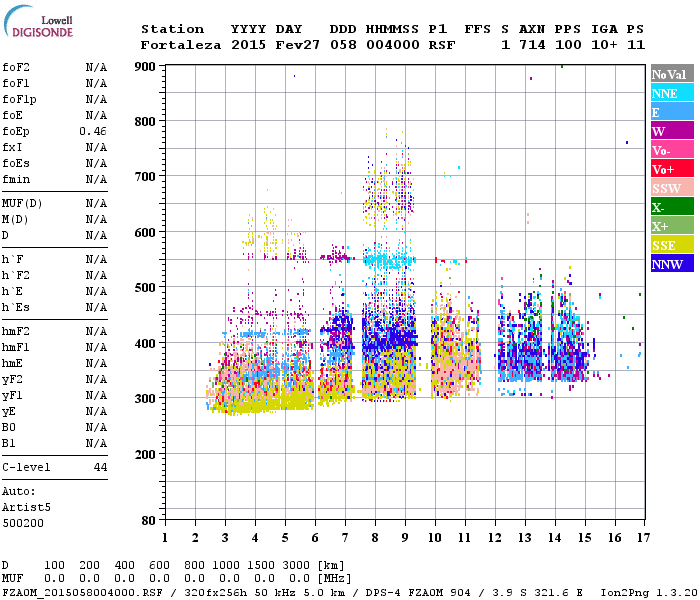This screenshot has height=600, width=700.
Task: Click the B1 parameter label
Action: pyautogui.click(x=9, y=443)
